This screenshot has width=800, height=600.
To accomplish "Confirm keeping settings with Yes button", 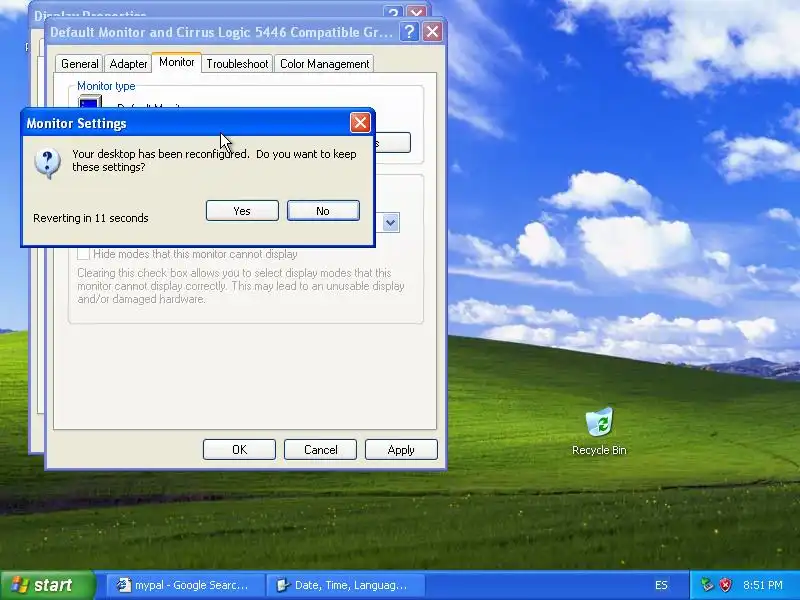I will click(242, 211).
